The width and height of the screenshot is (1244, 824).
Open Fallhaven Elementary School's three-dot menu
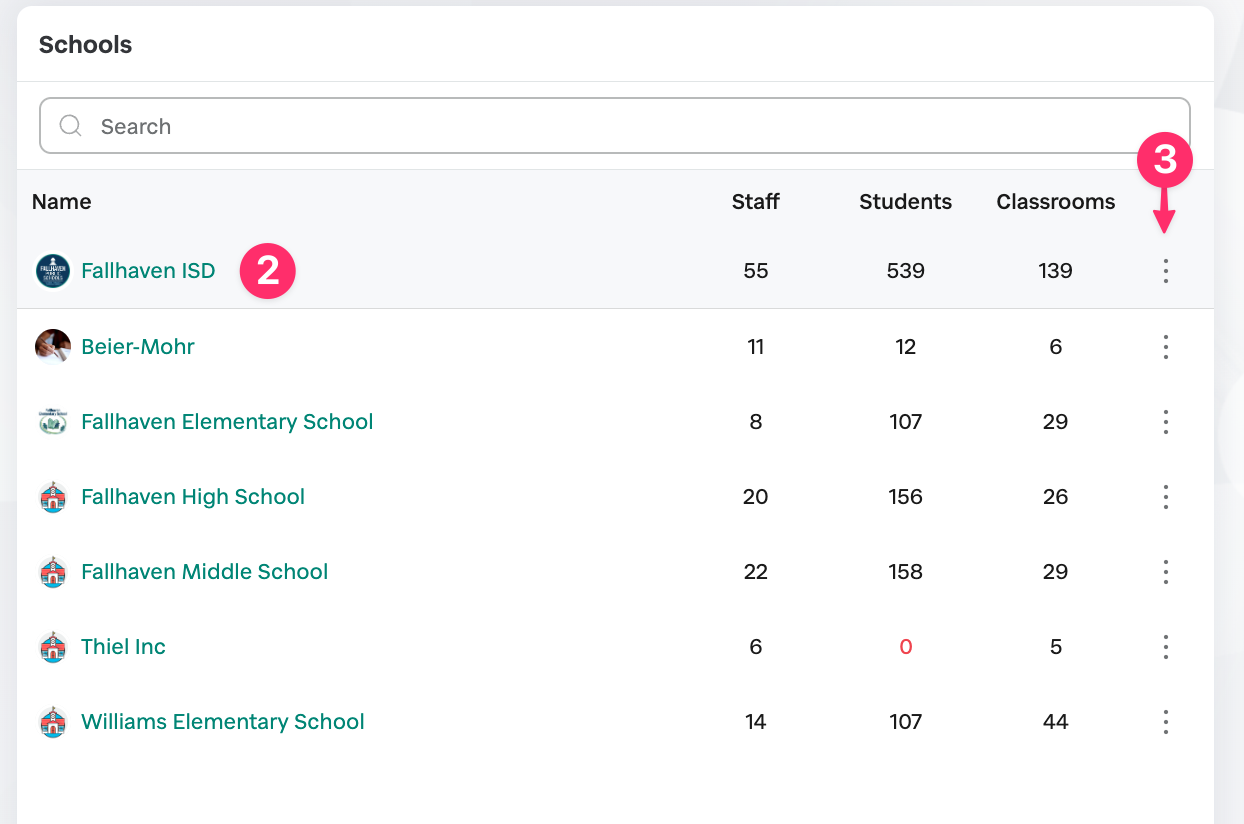[x=1165, y=422]
